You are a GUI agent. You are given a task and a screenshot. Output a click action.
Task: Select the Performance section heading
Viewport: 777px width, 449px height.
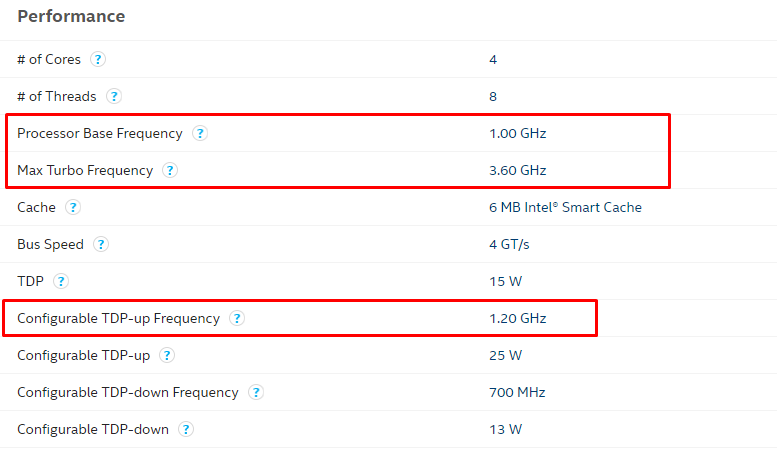click(x=71, y=16)
